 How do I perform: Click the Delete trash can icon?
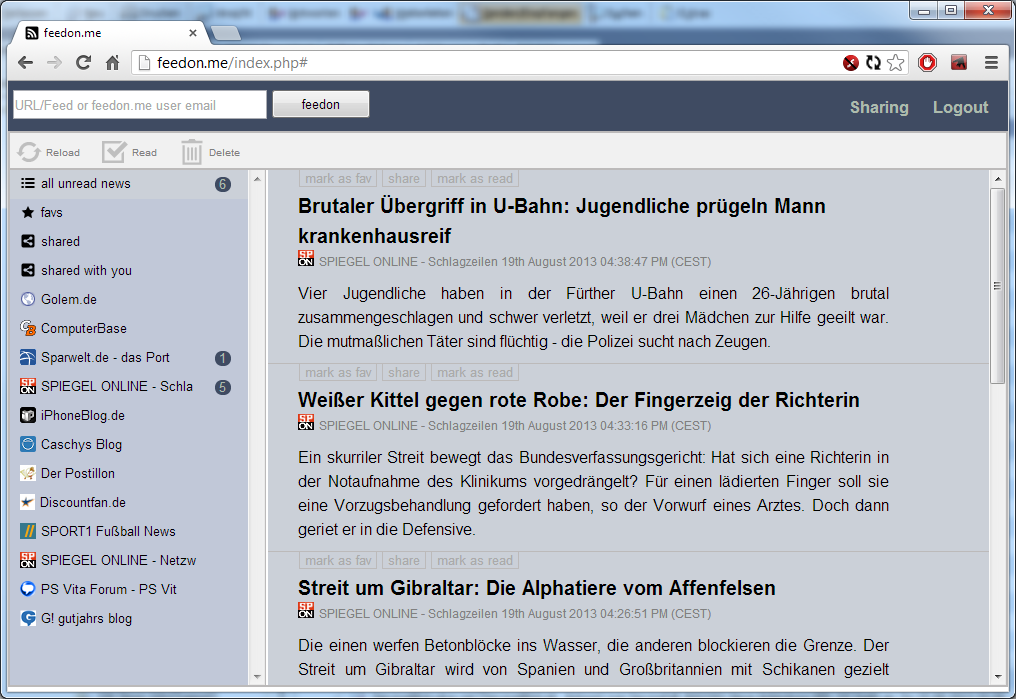pos(192,152)
